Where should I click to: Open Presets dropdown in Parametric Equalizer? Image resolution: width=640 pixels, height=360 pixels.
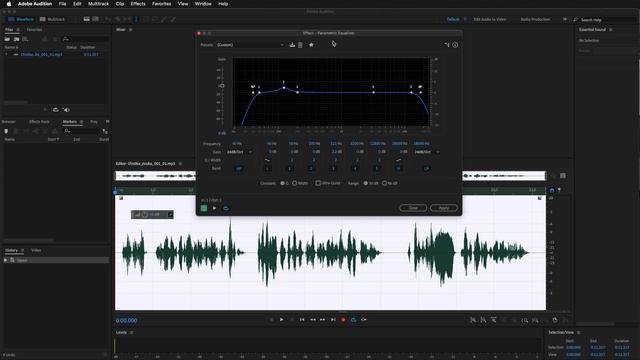[250, 45]
